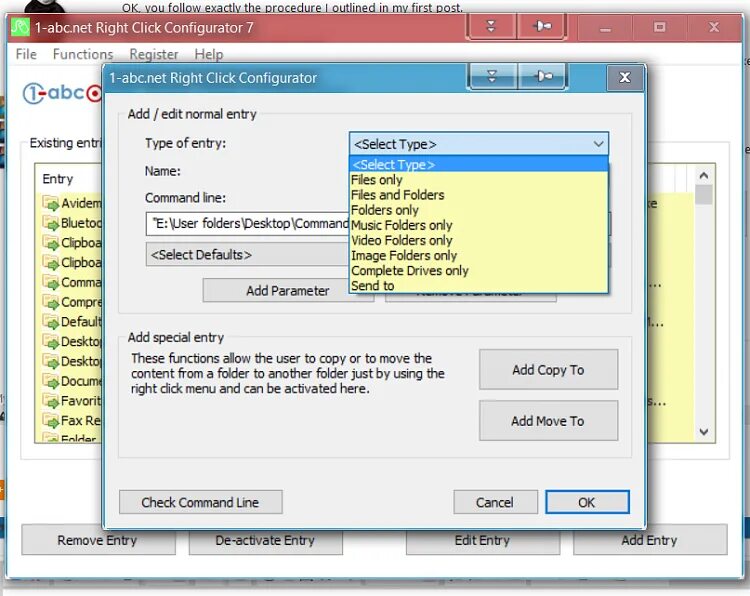Viewport: 750px width, 596px height.
Task: Click Remove Entry in main window
Action: (x=98, y=540)
